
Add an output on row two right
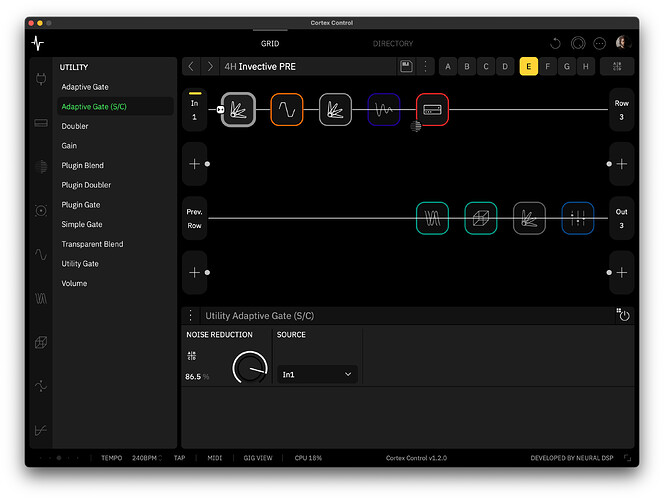click(x=621, y=164)
